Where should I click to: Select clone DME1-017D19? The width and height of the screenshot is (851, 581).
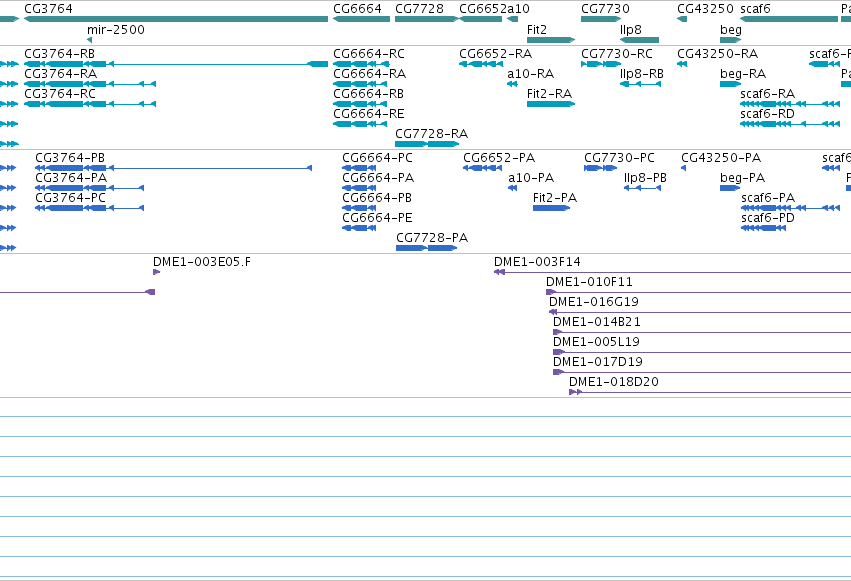pos(702,372)
